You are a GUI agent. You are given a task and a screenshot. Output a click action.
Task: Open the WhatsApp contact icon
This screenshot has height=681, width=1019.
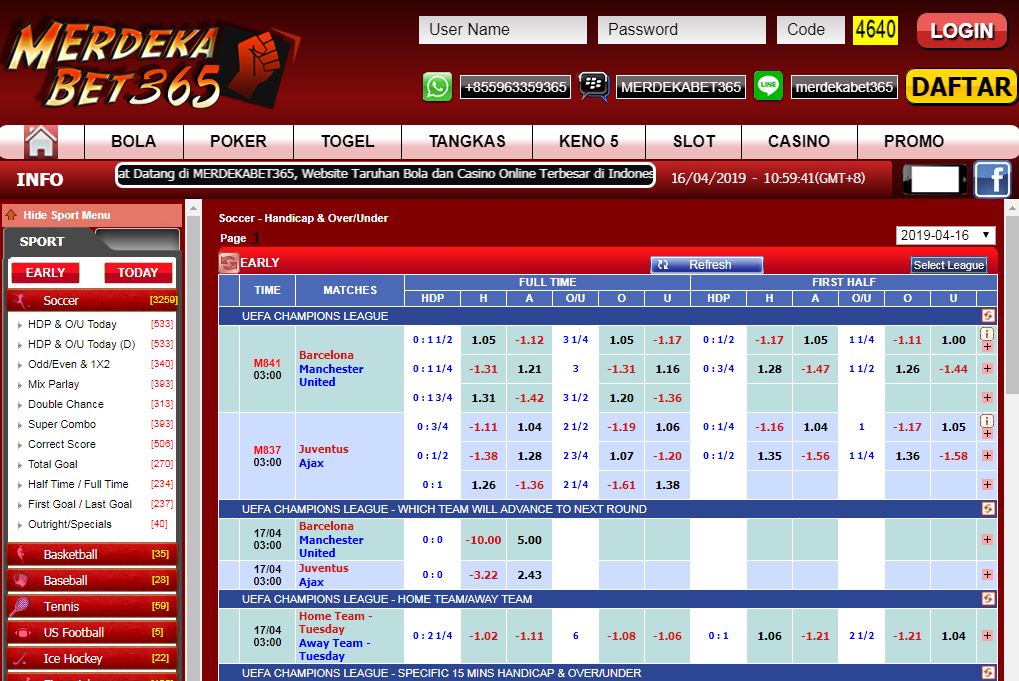click(x=437, y=87)
